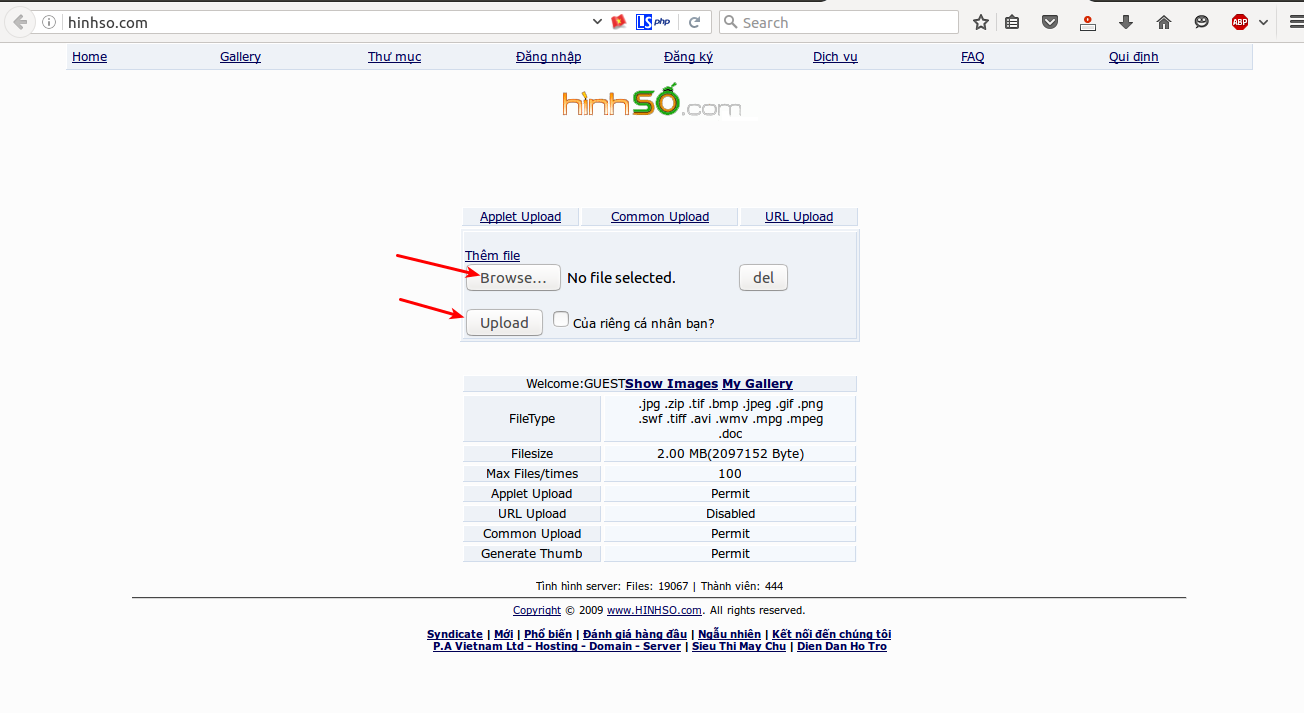Image resolution: width=1304 pixels, height=713 pixels.
Task: Open the Syndicate footer link
Action: pos(455,634)
